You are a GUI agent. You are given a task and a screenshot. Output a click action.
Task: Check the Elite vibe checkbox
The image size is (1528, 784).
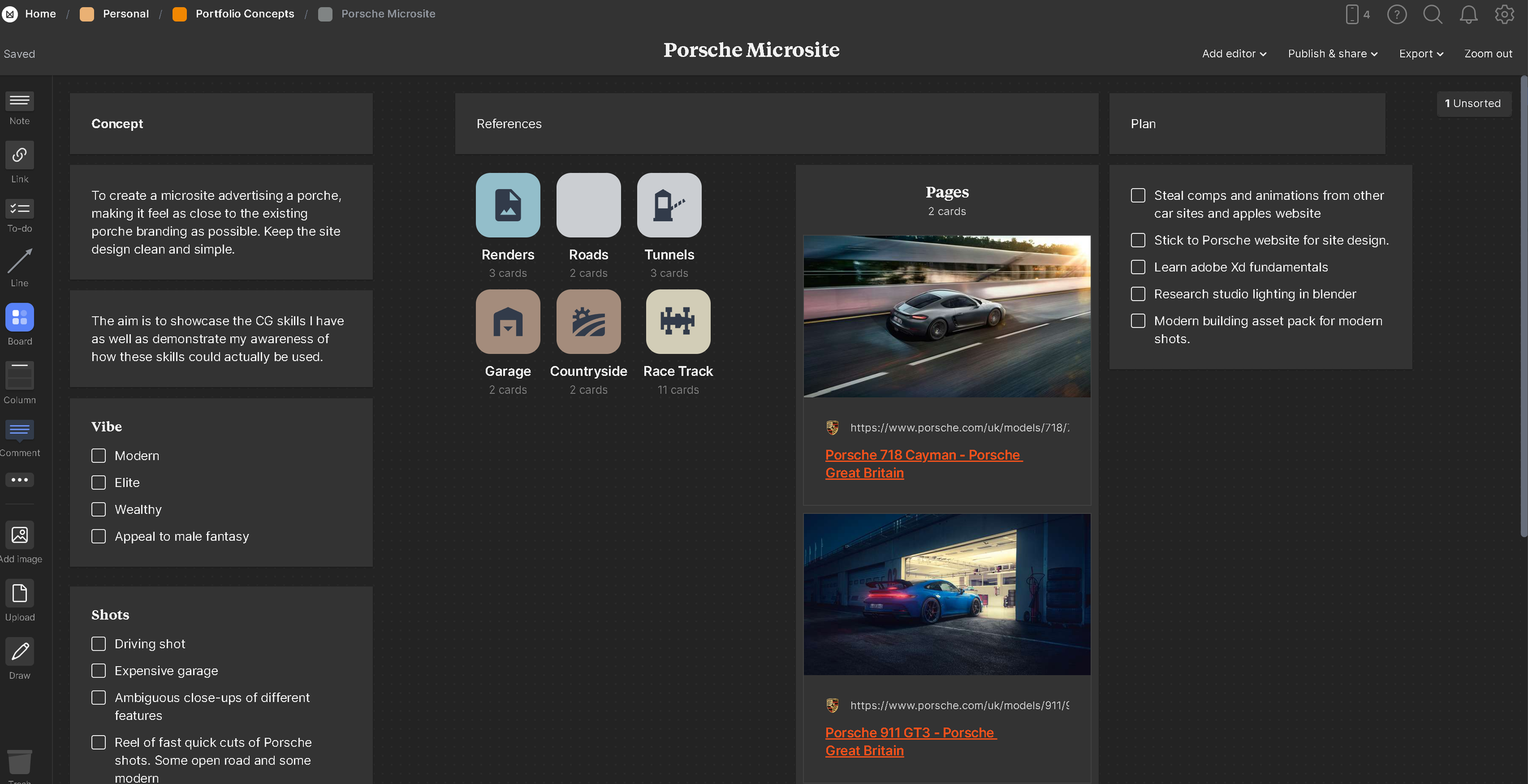coord(98,483)
